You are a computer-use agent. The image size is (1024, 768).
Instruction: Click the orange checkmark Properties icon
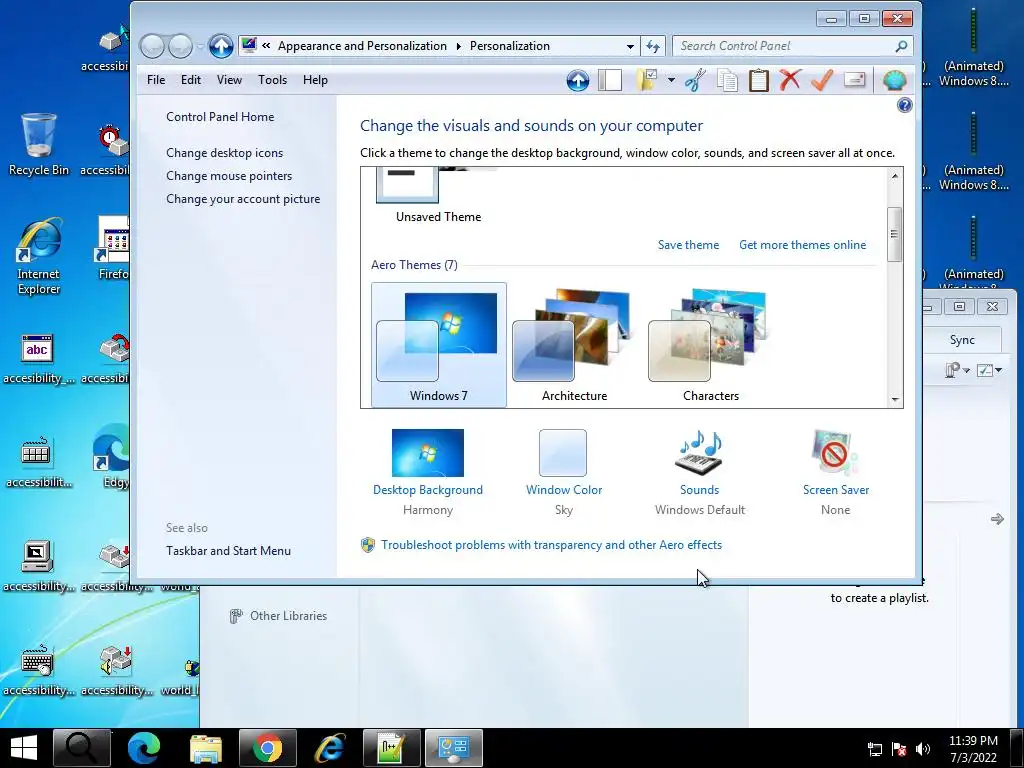[822, 80]
